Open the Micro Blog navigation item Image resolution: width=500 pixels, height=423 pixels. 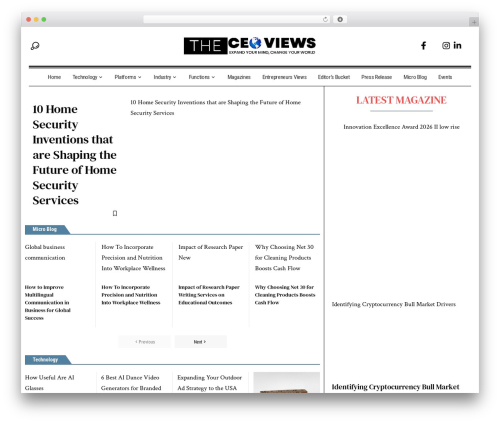415,77
